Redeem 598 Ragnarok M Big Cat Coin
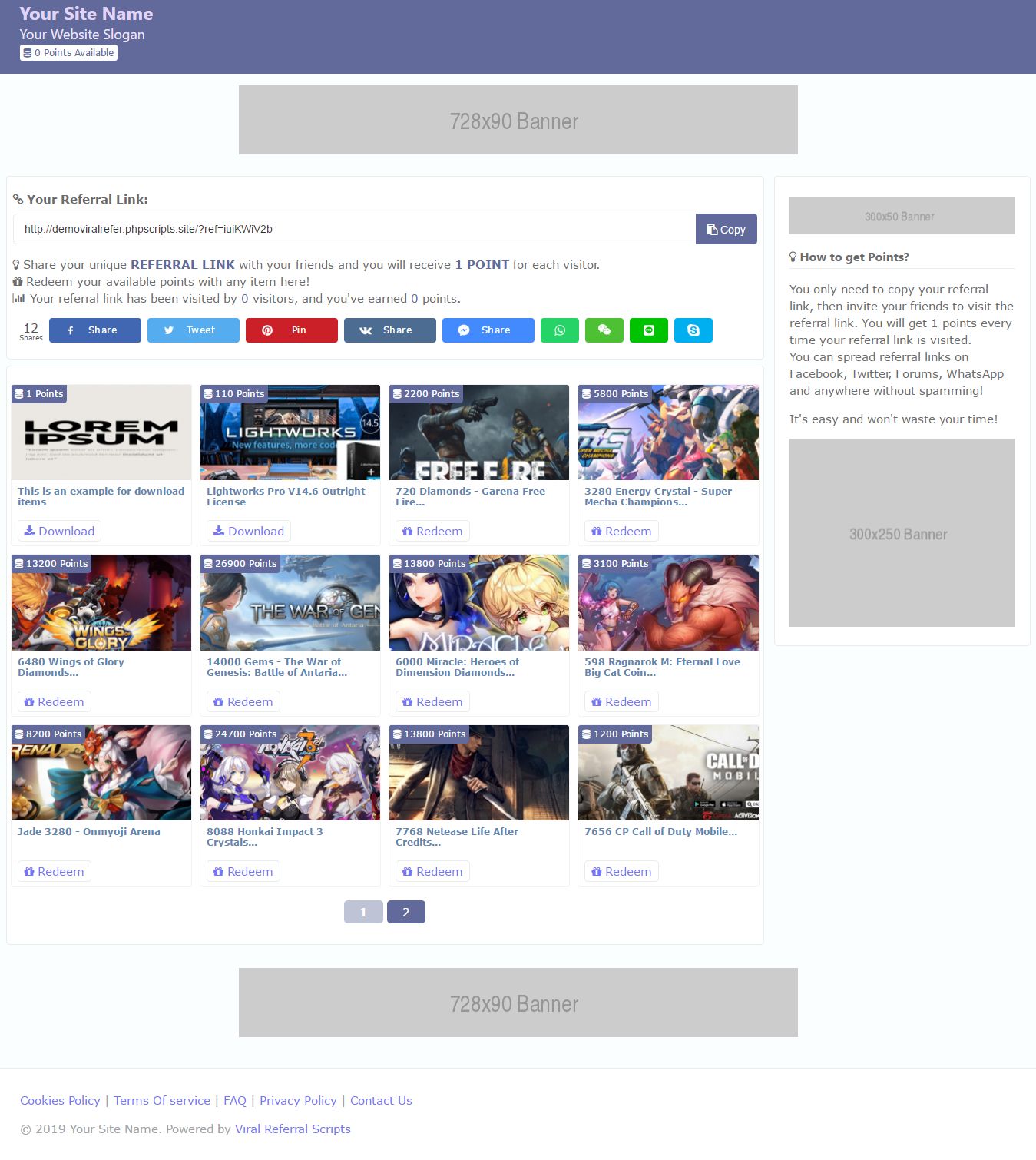 tap(621, 701)
